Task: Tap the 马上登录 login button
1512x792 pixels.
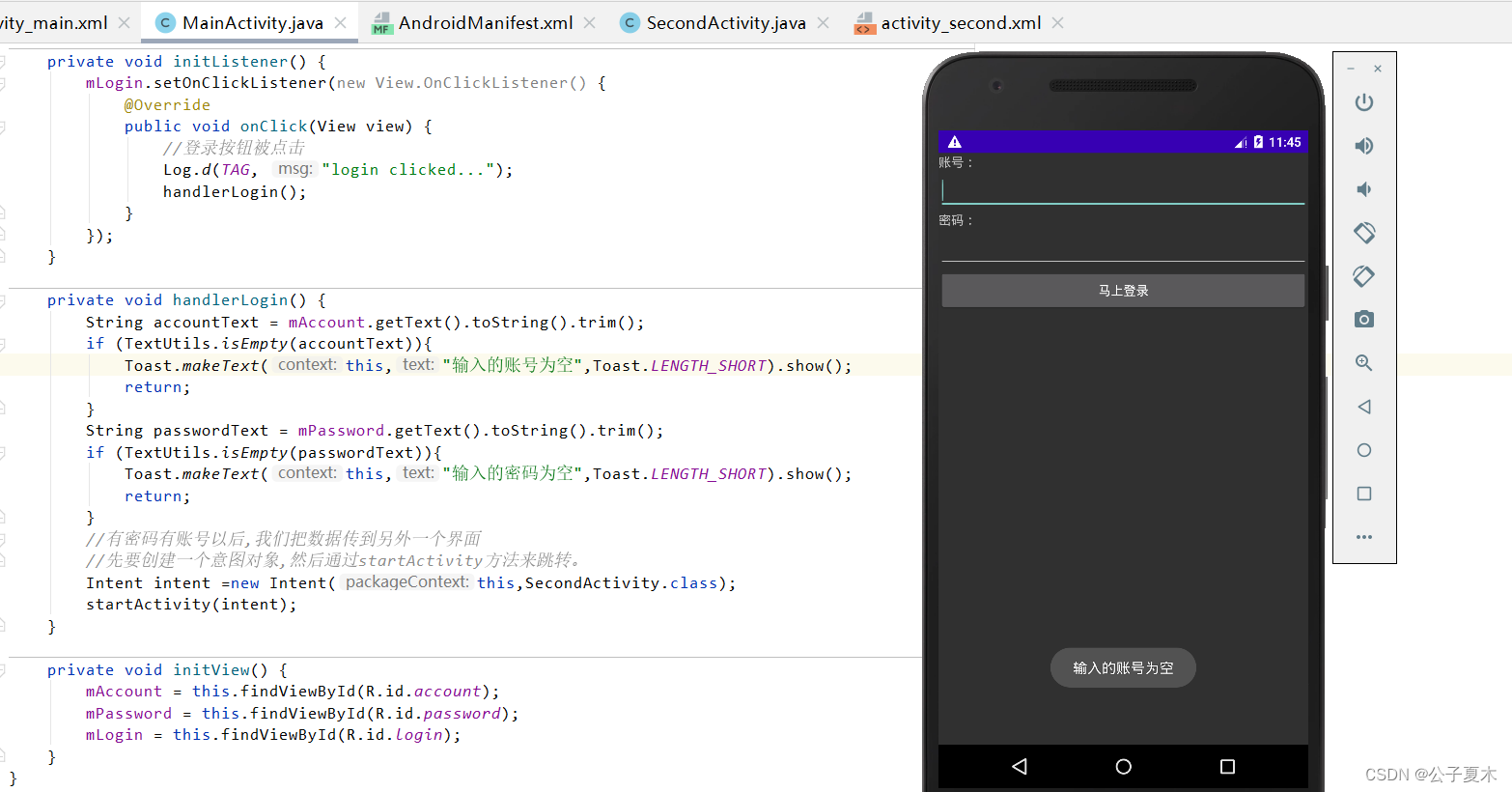Action: (1123, 291)
